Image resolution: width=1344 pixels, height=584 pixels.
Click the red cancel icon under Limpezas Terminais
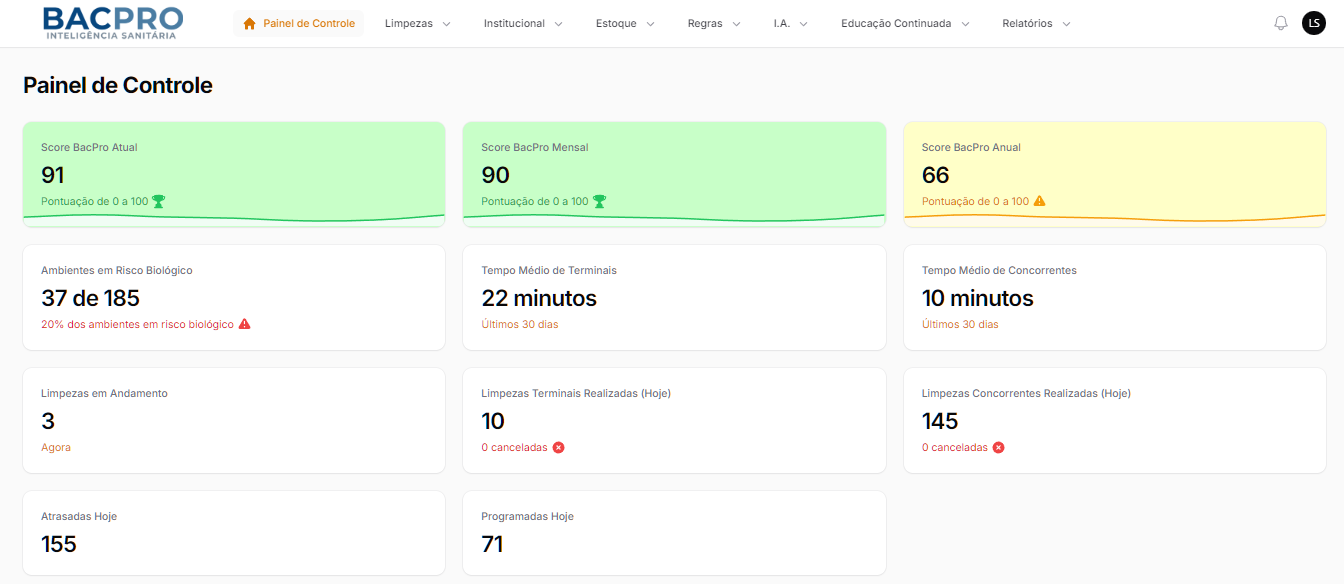point(558,447)
